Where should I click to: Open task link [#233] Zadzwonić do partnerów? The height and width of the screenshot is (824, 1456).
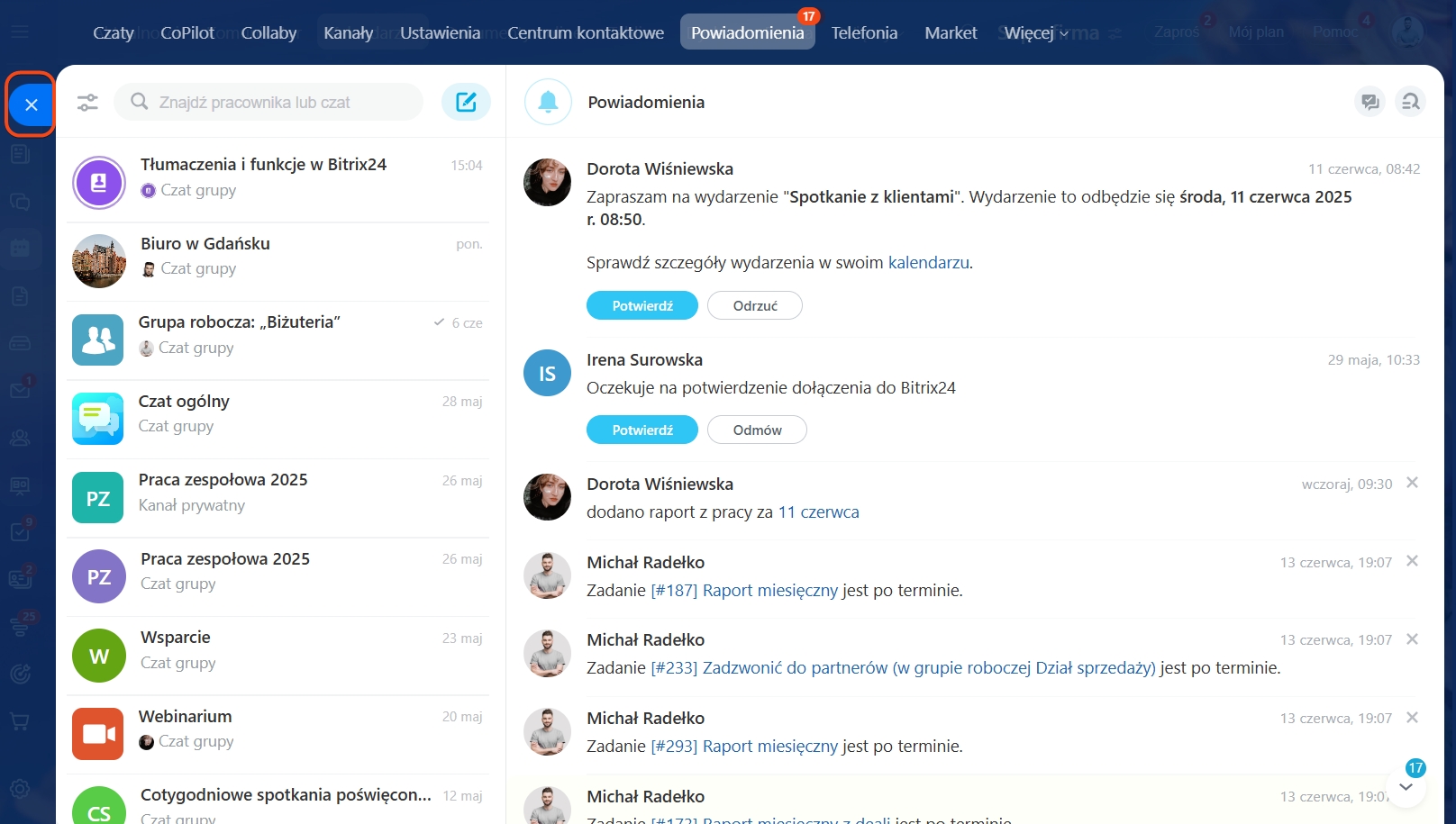pos(903,668)
